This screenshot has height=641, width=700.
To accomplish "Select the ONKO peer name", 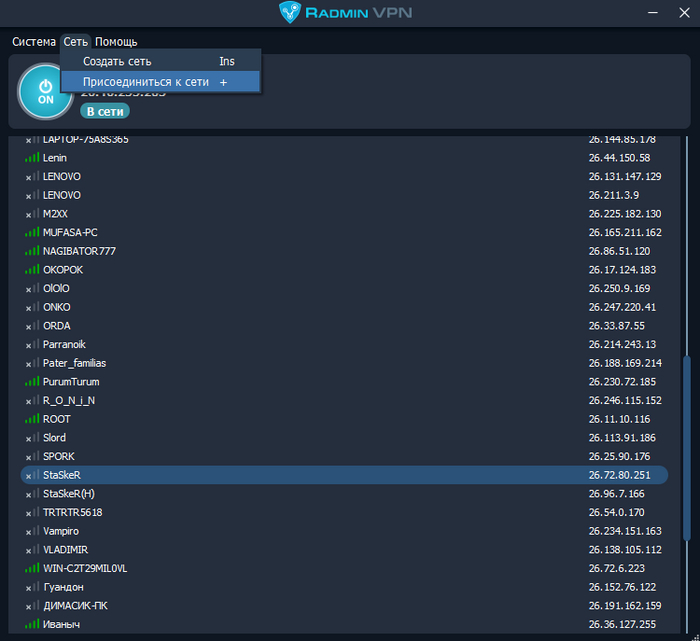I will [x=57, y=307].
